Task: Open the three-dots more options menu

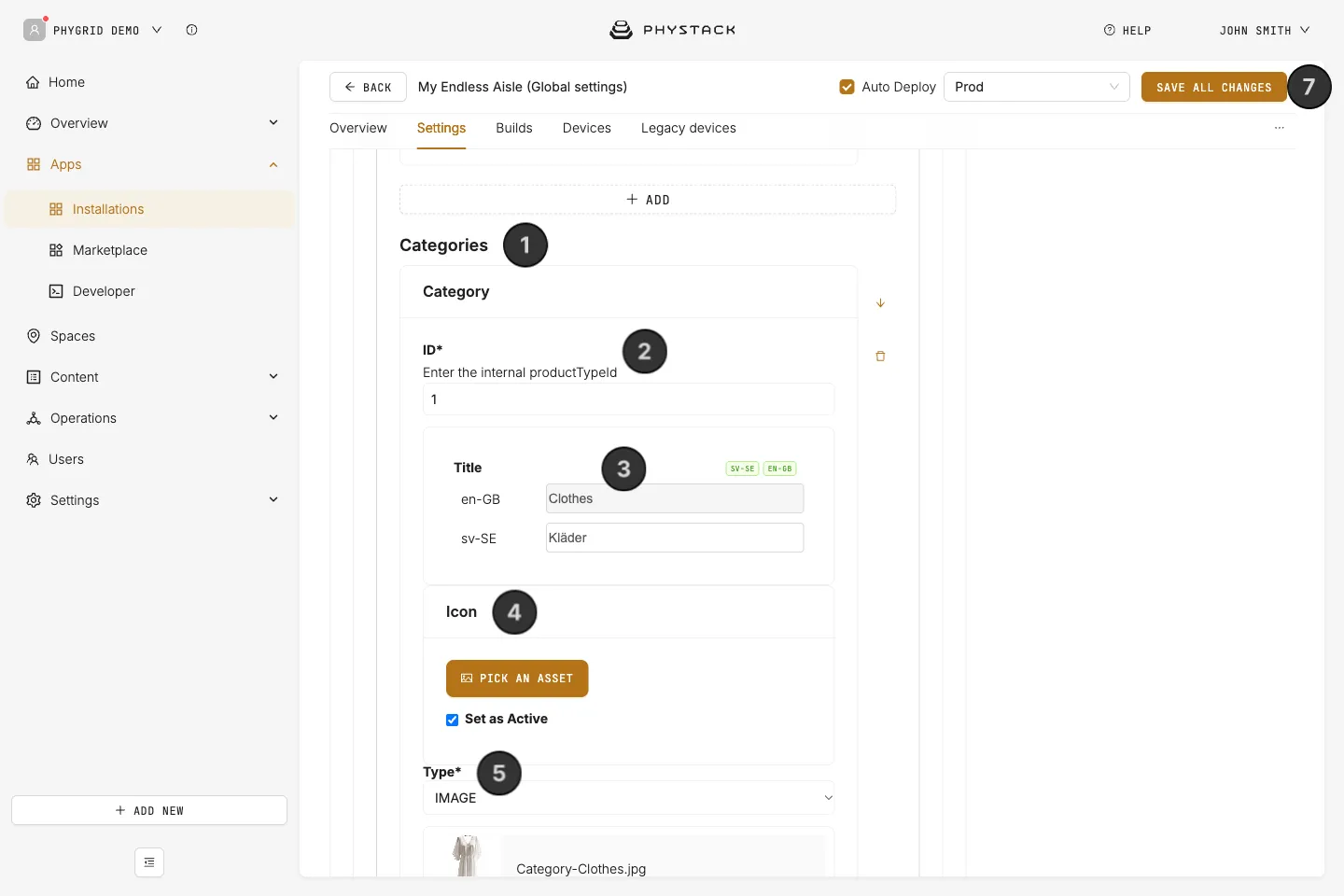Action: [x=1280, y=128]
